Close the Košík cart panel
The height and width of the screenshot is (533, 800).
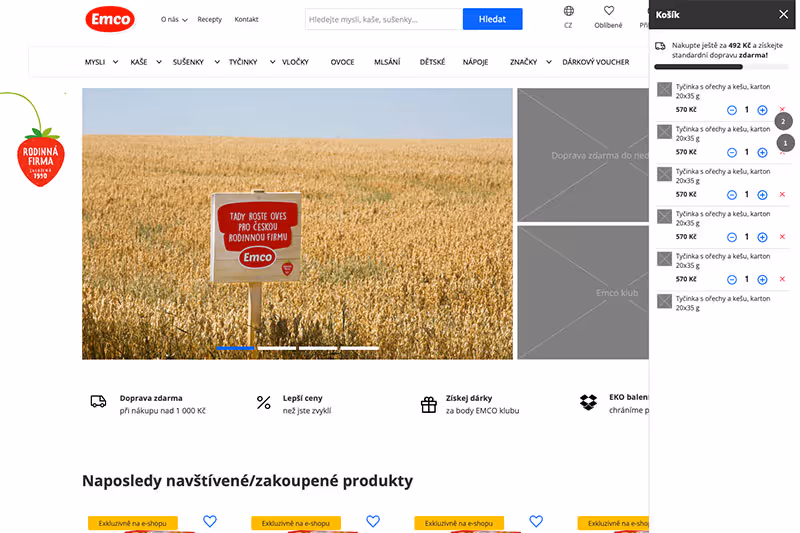(783, 14)
